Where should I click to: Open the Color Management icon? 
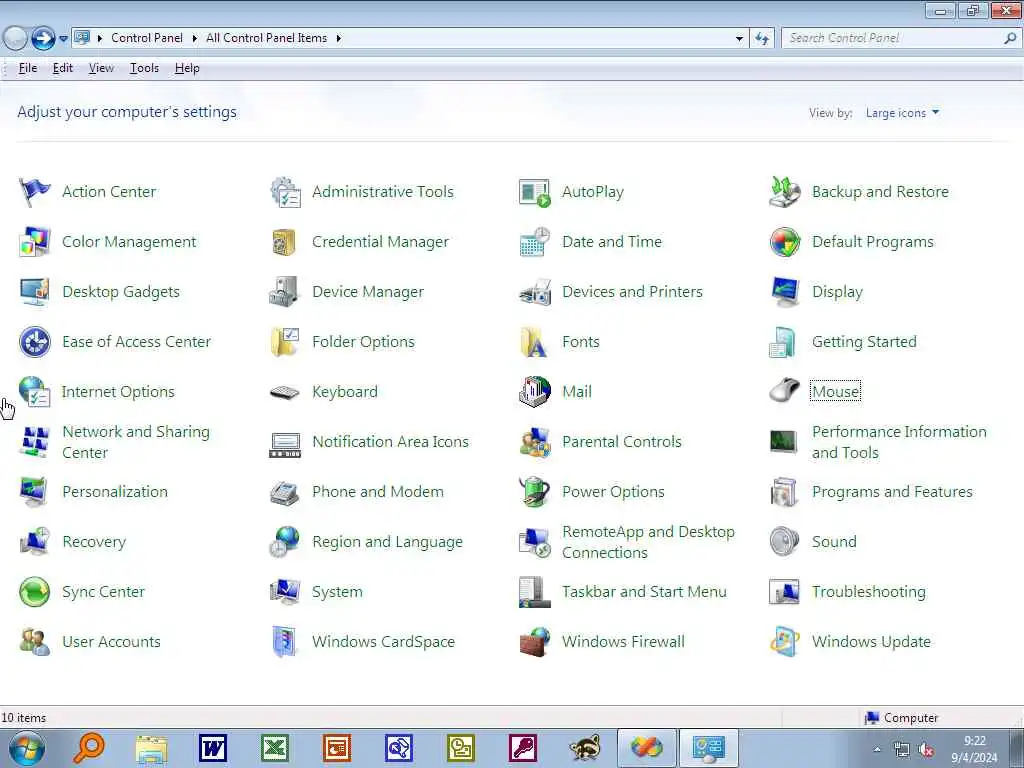35,242
